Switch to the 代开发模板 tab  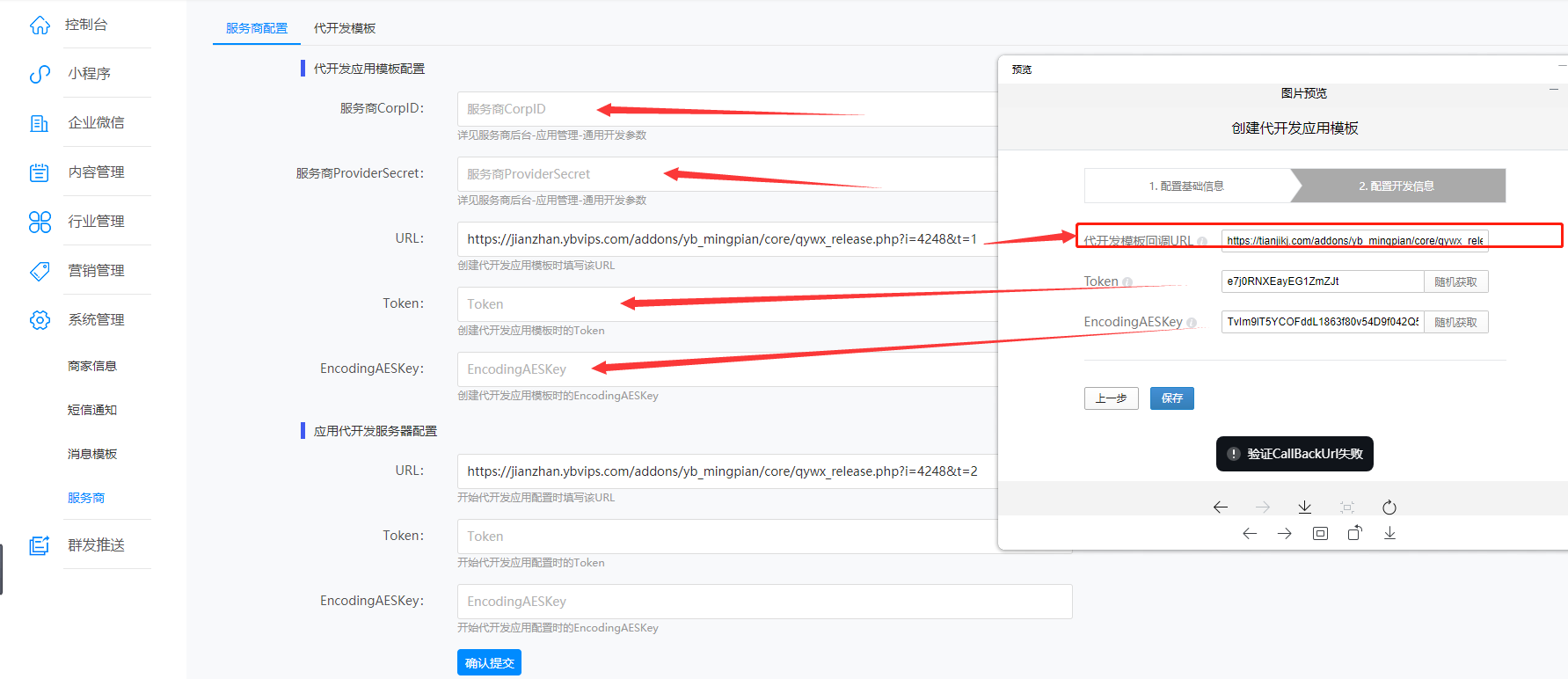345,28
